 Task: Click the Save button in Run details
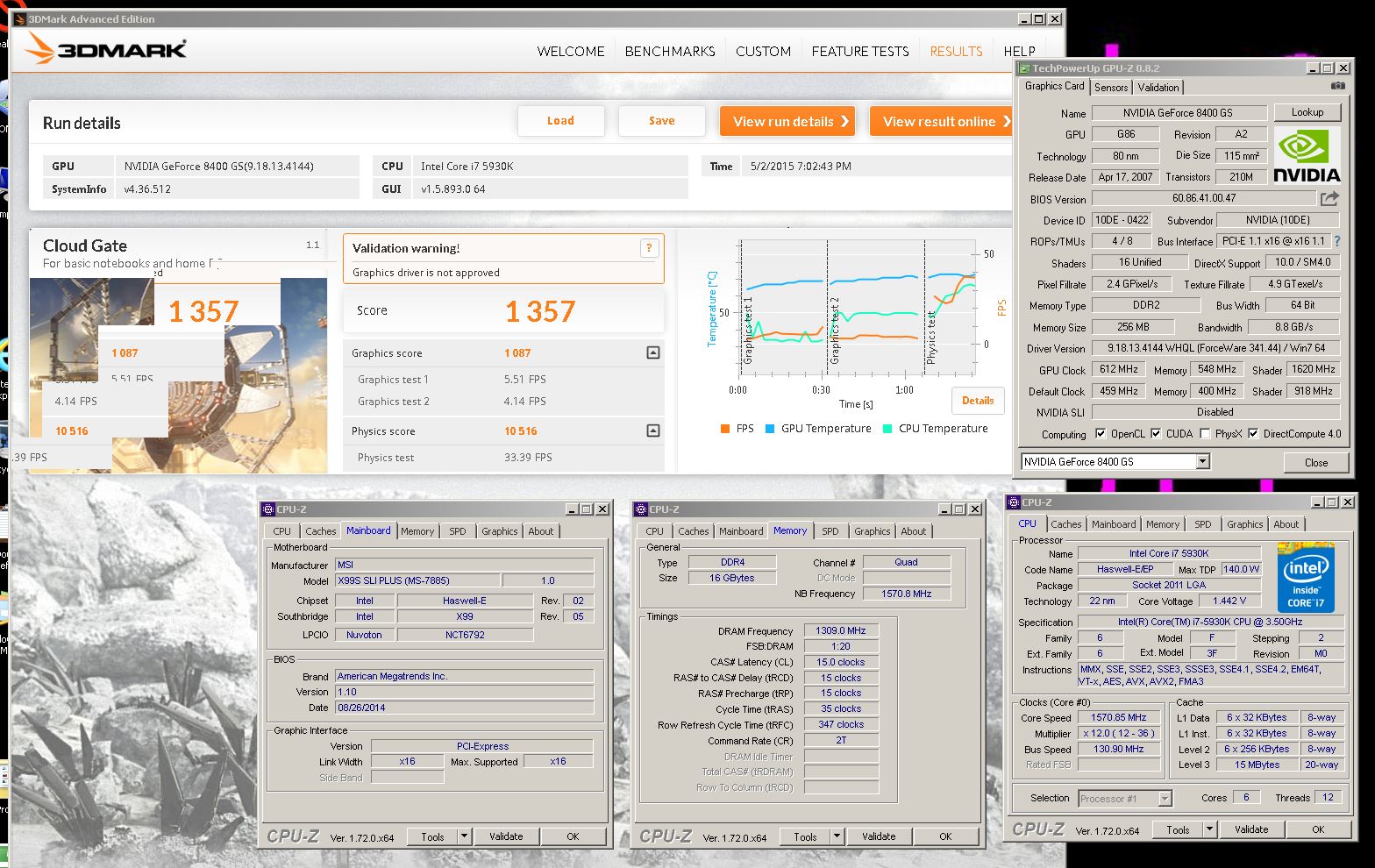[661, 121]
